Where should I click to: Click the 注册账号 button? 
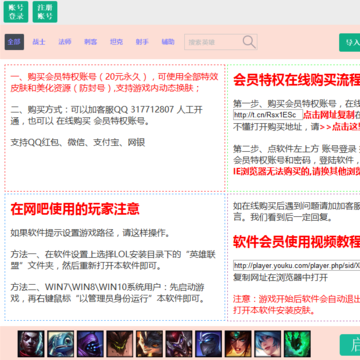(x=45, y=12)
